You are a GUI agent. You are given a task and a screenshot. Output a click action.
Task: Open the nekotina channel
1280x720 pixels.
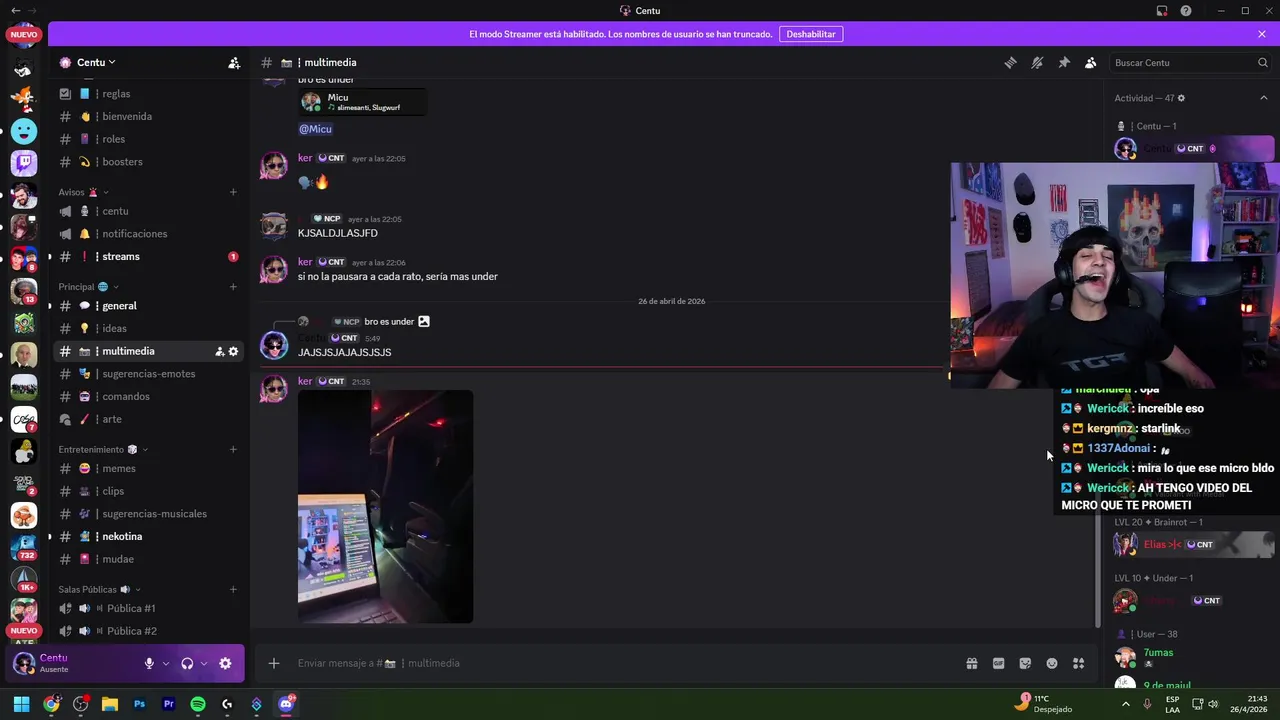pos(150,537)
